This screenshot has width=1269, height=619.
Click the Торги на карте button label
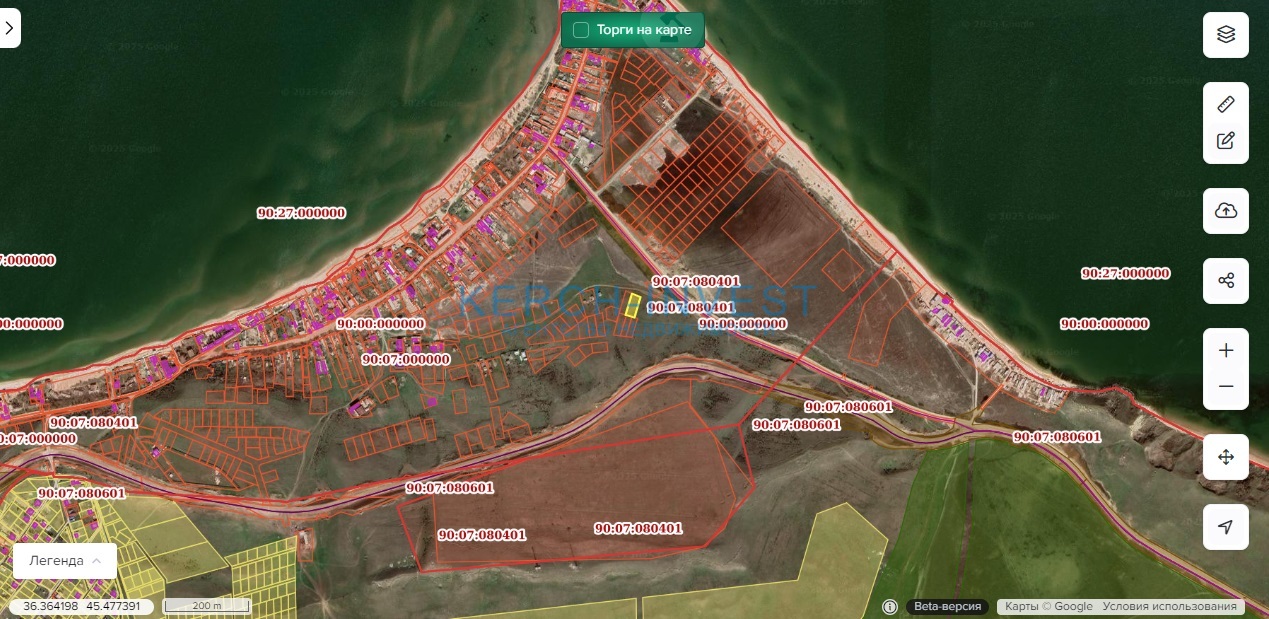644,30
